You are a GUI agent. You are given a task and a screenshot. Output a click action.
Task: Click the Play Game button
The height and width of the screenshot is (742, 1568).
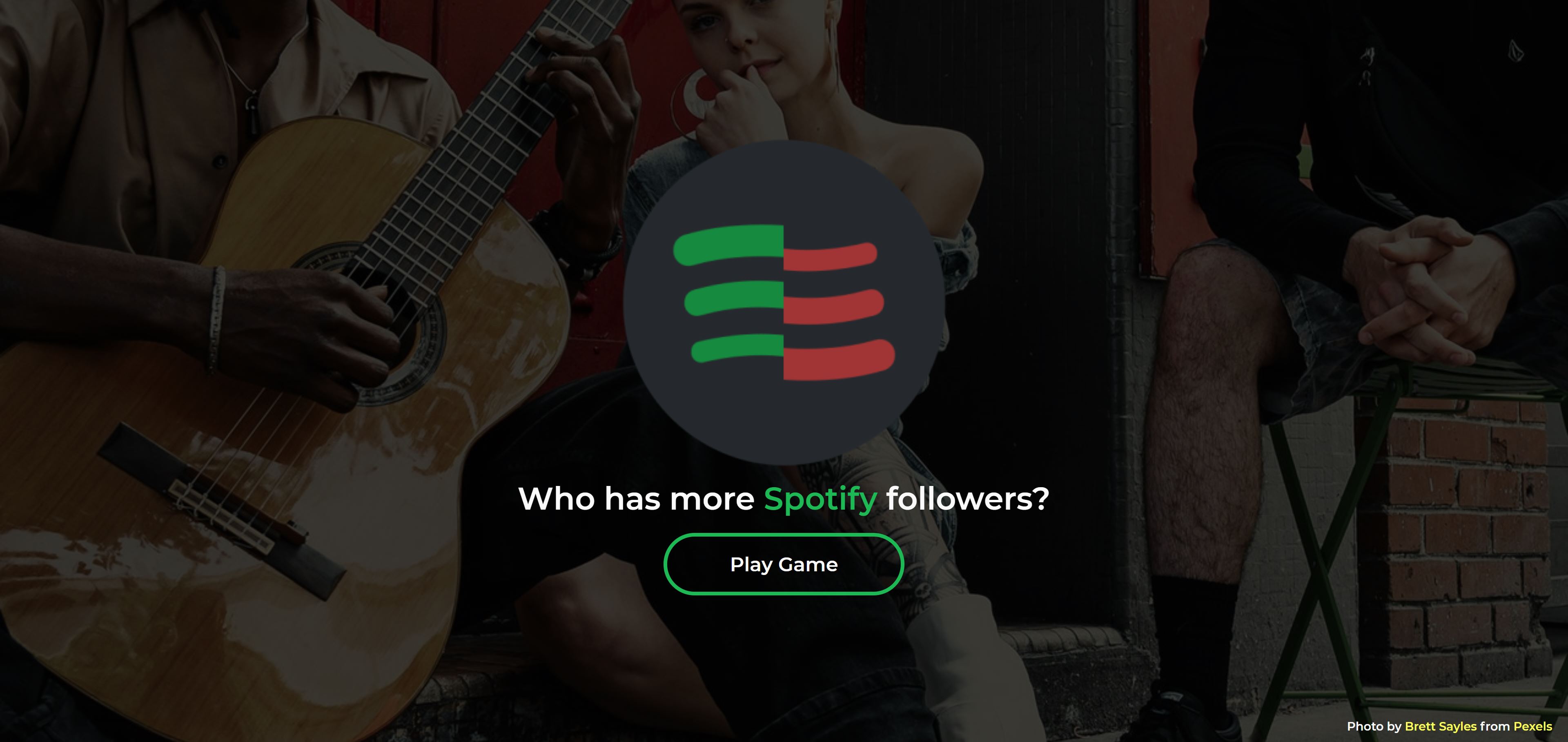tap(784, 564)
